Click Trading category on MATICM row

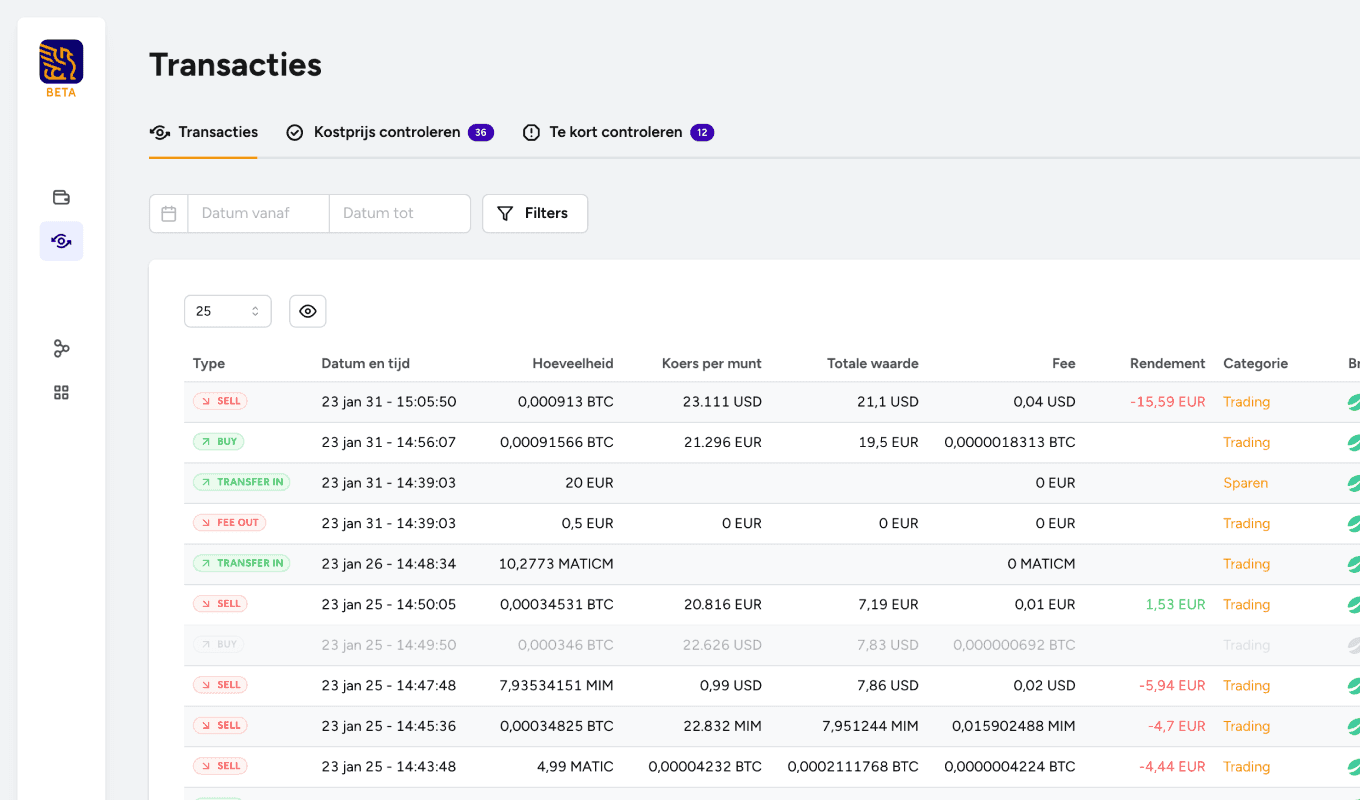(x=1247, y=564)
